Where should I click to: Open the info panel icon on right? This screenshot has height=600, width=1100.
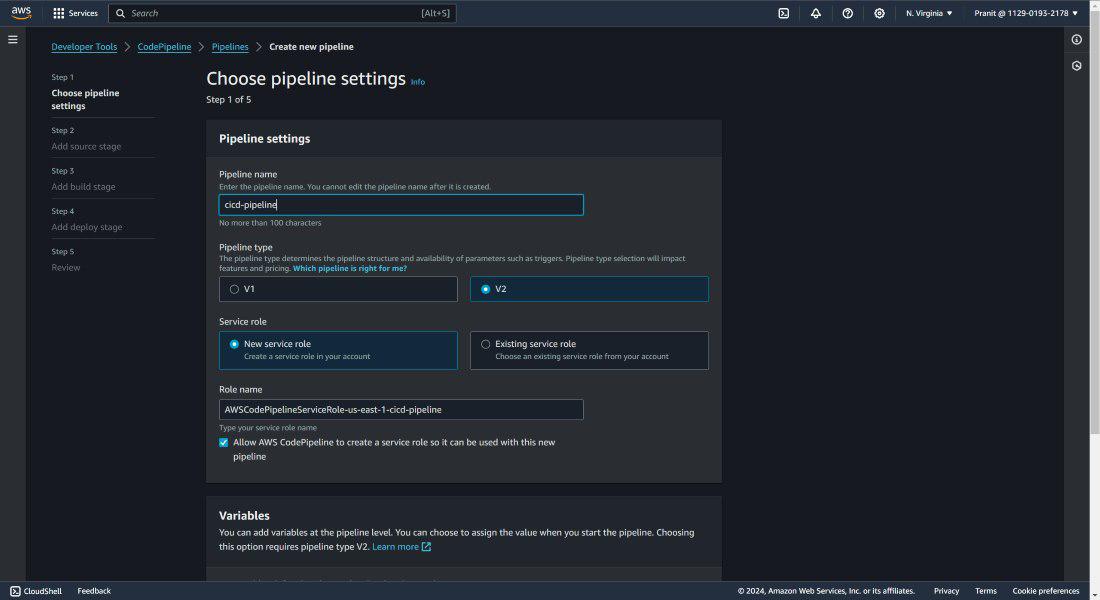(x=1076, y=40)
